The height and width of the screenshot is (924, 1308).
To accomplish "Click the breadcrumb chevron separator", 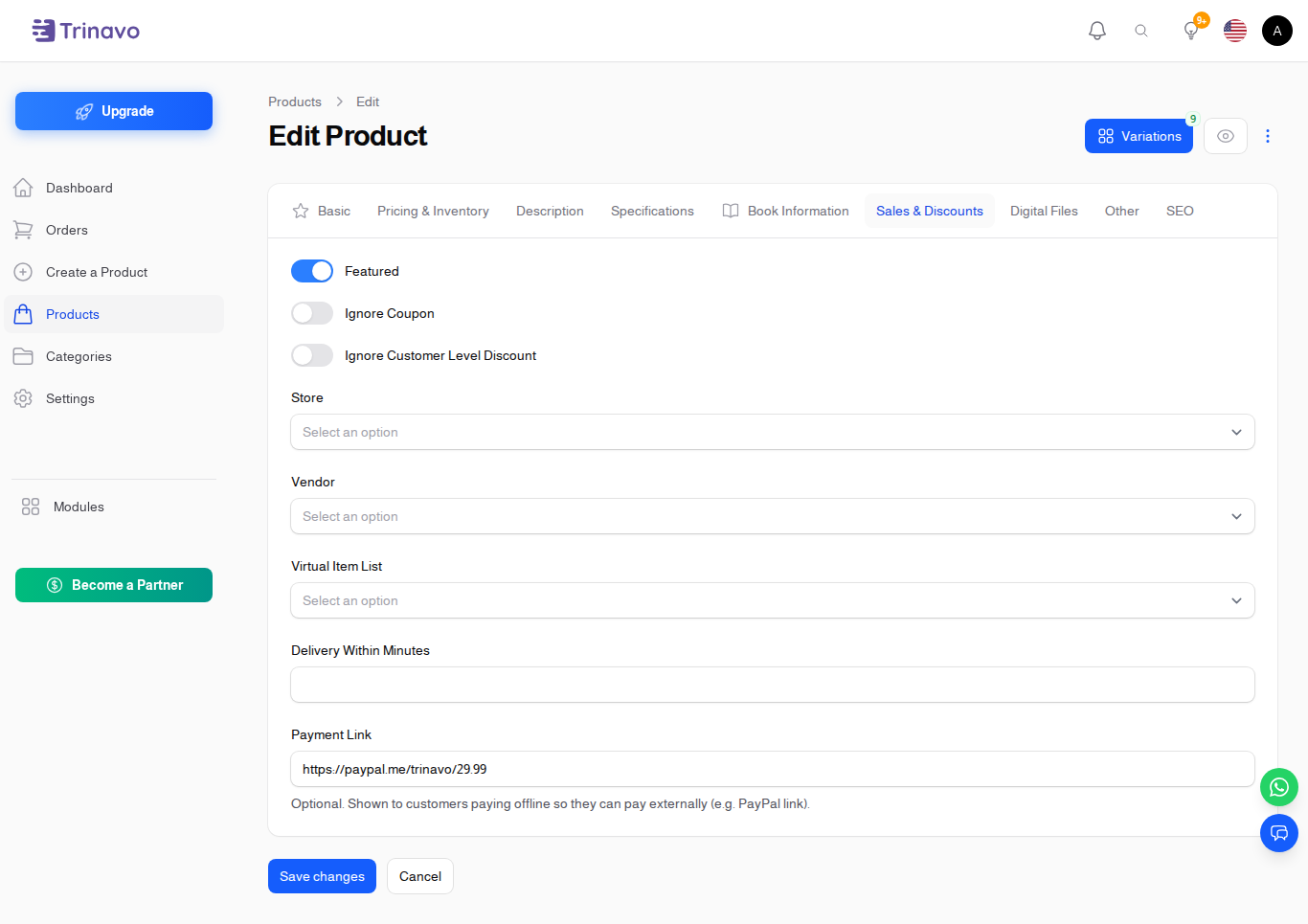I will 339,101.
